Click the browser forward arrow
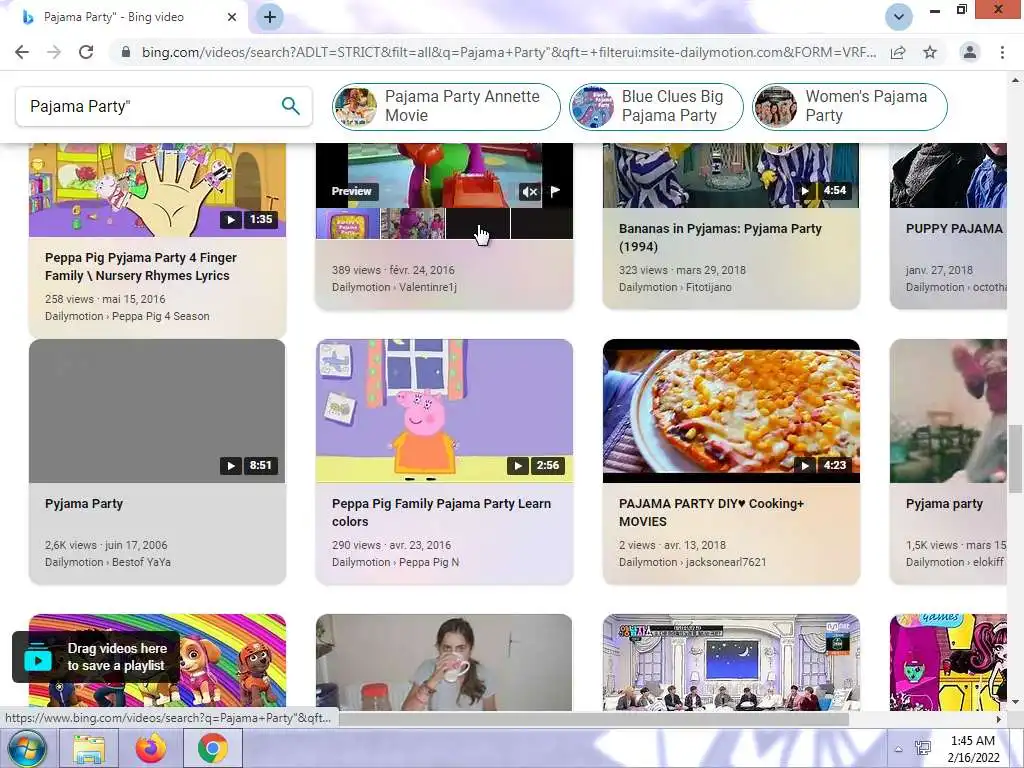The width and height of the screenshot is (1024, 768). (54, 52)
